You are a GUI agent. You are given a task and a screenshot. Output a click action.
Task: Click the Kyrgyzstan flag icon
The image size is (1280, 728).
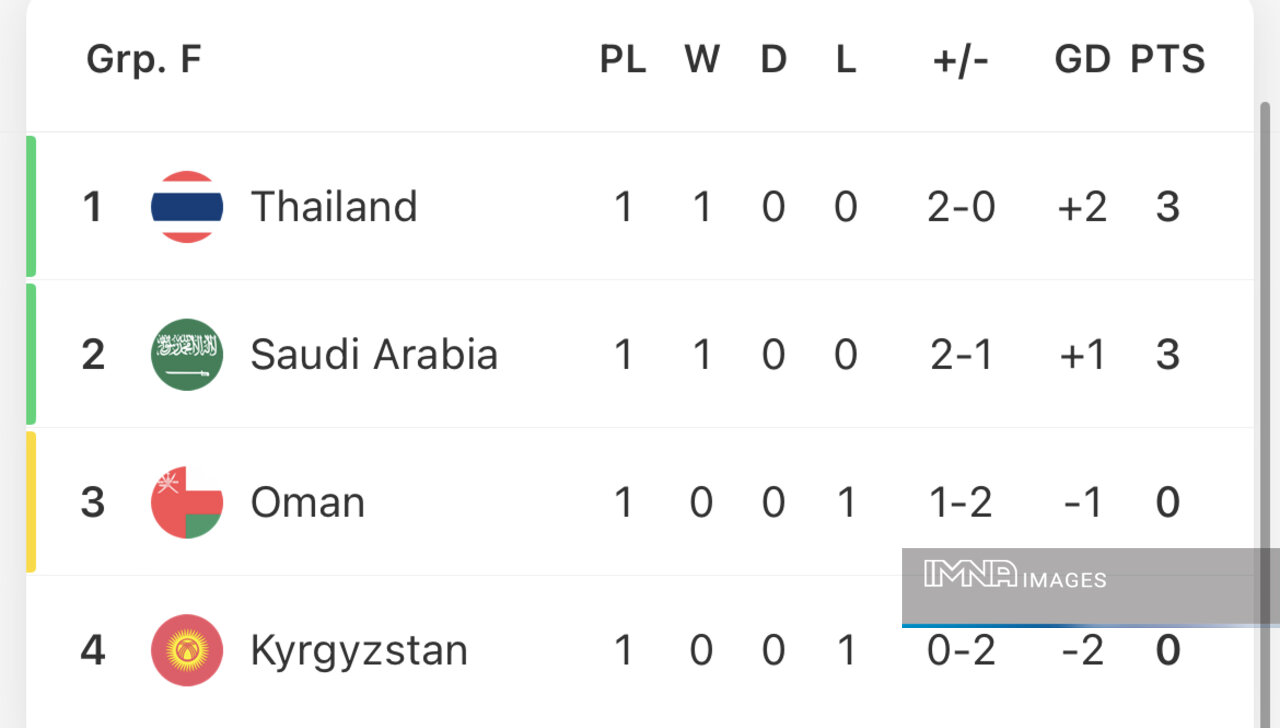coord(186,650)
